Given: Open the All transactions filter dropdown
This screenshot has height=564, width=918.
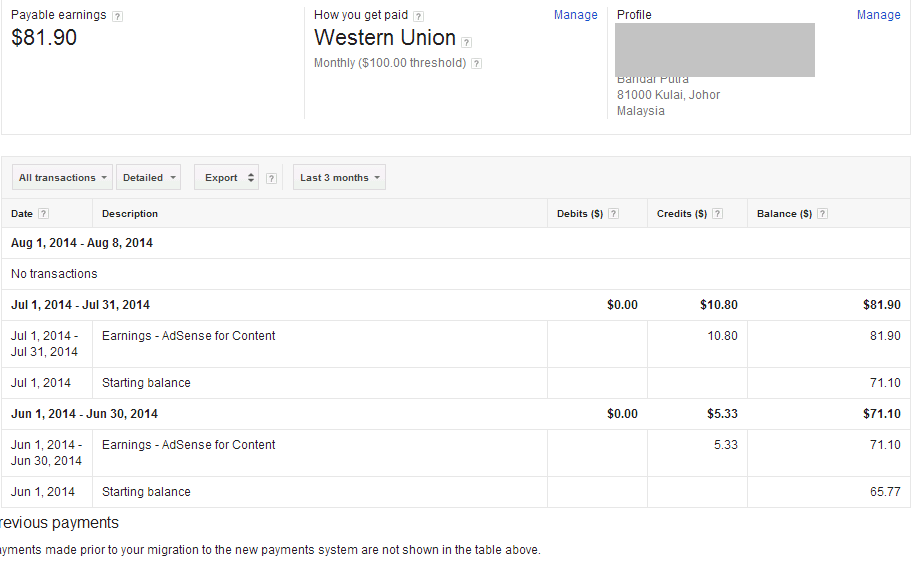Looking at the screenshot, I should pyautogui.click(x=63, y=178).
